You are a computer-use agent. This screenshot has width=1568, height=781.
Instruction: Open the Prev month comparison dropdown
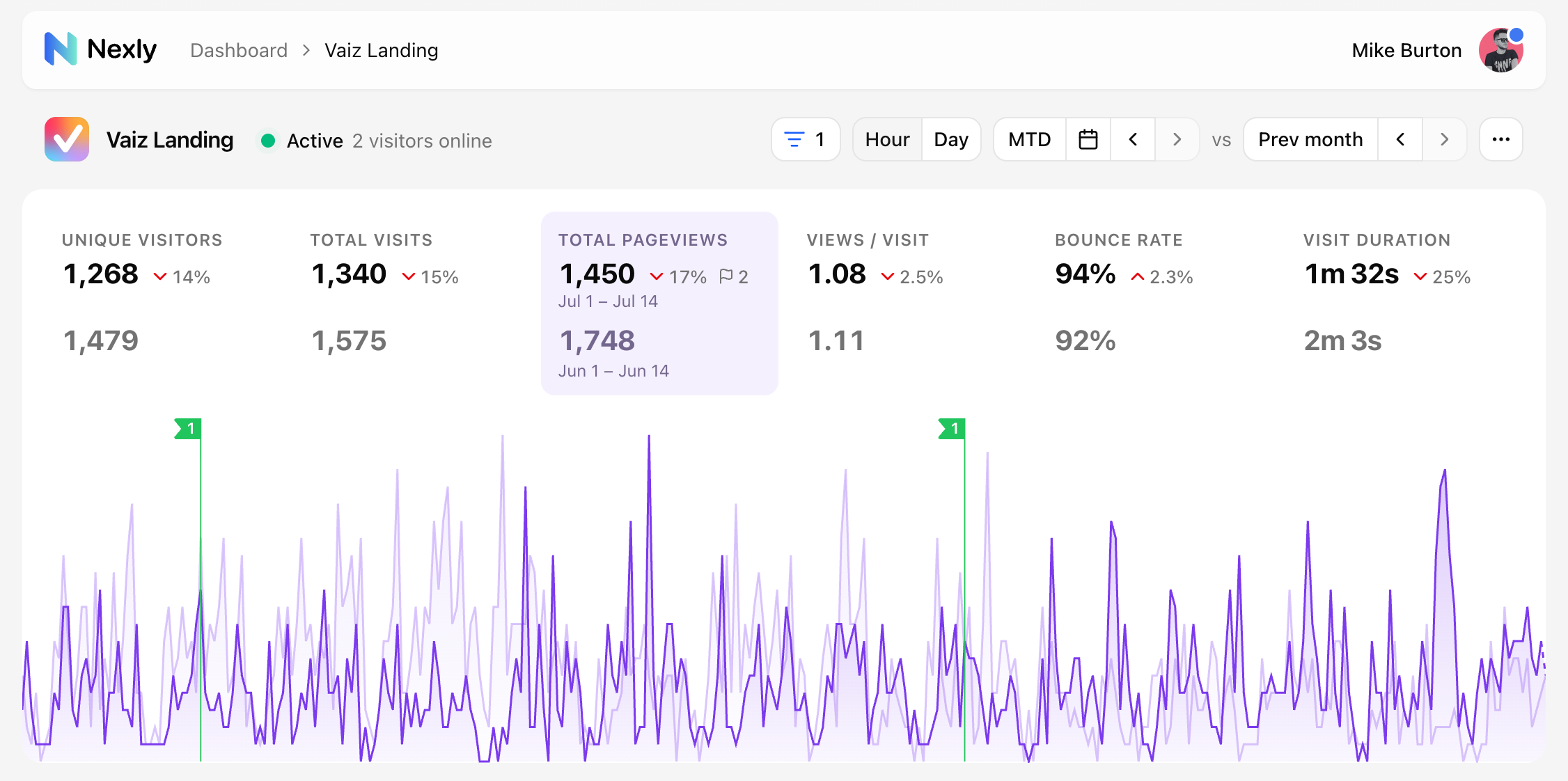pyautogui.click(x=1310, y=139)
